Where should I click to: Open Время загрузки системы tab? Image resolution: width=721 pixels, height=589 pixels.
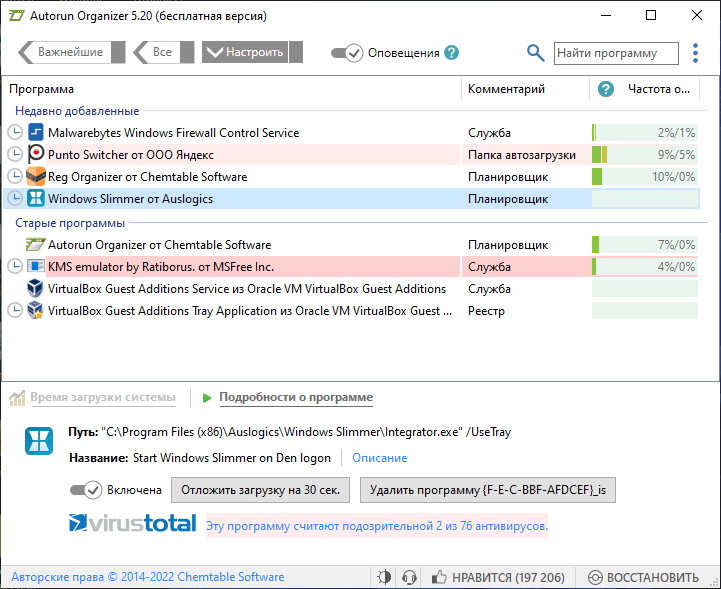click(103, 397)
